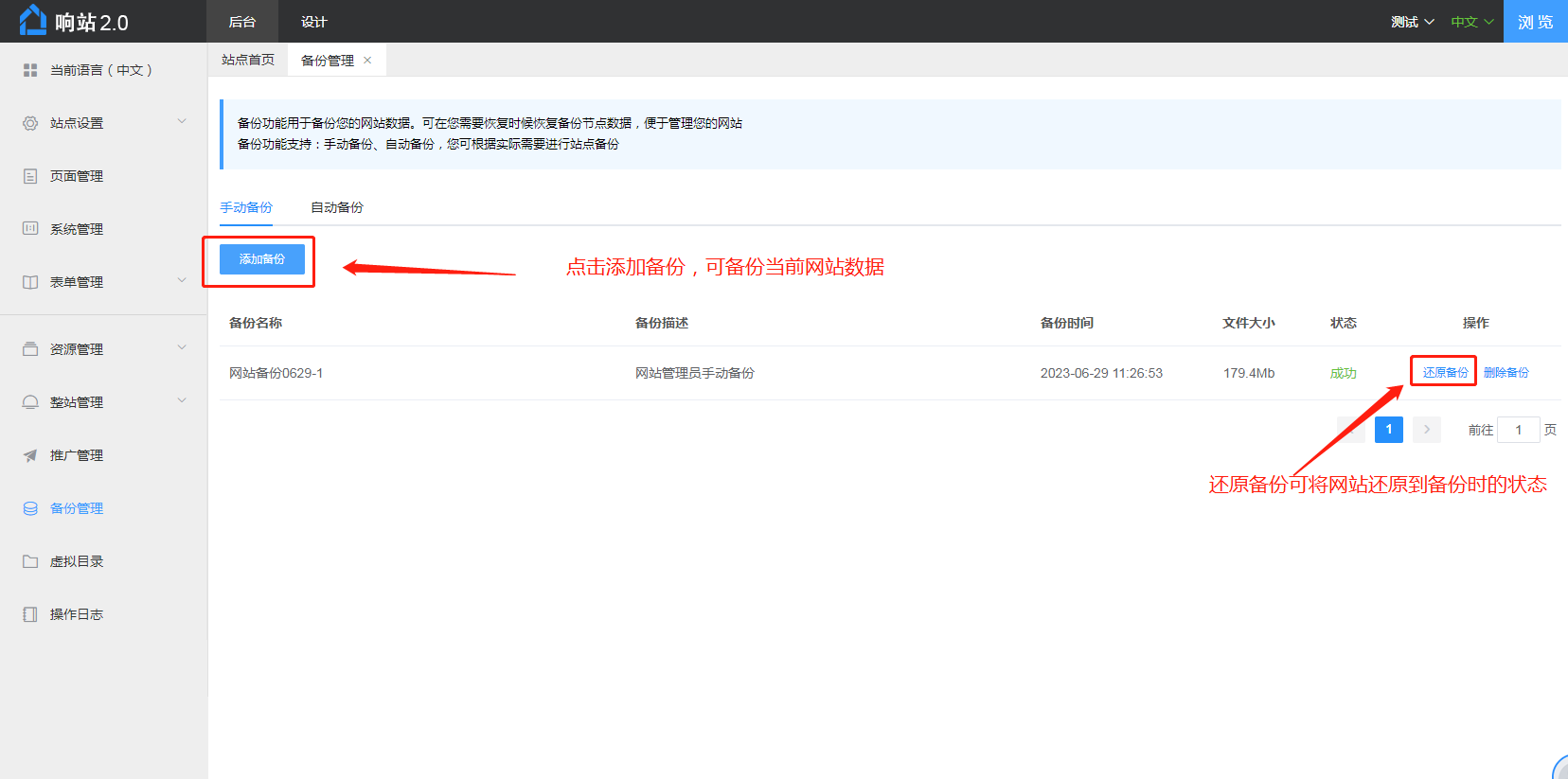
Task: Expand the 整站管理 submenu chevron
Action: pyautogui.click(x=182, y=401)
